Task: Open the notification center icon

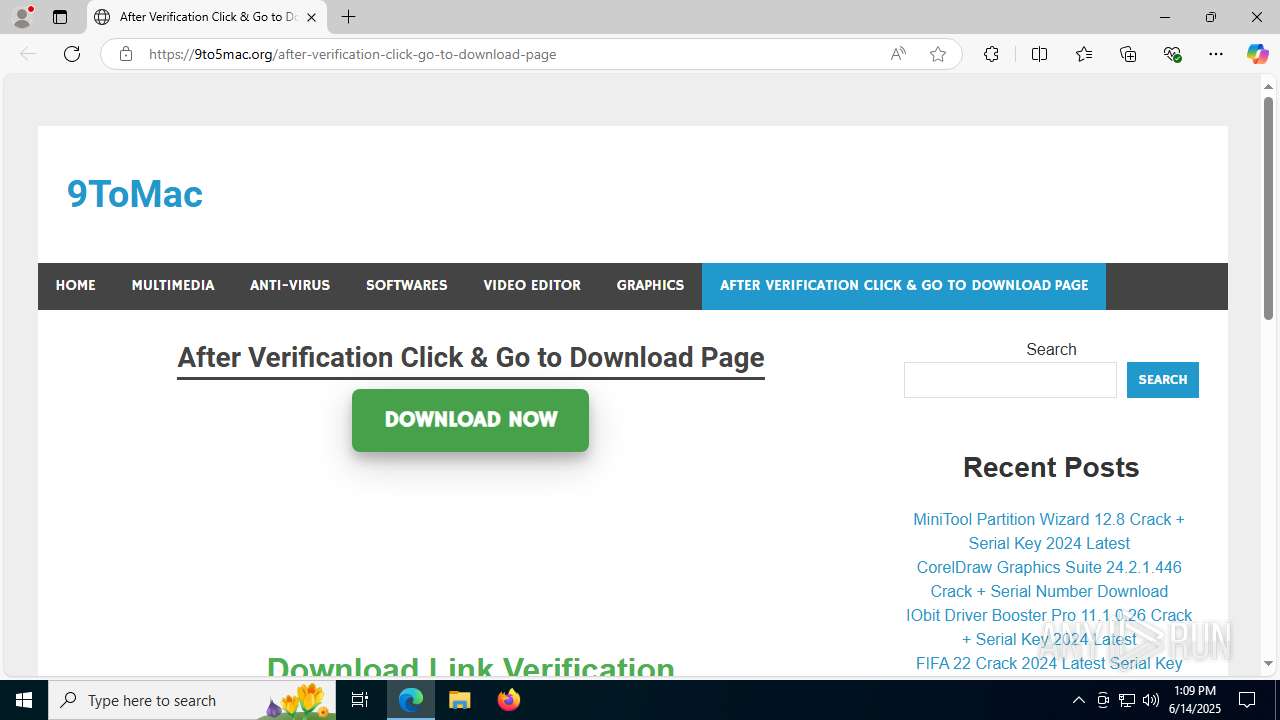Action: pos(1248,700)
